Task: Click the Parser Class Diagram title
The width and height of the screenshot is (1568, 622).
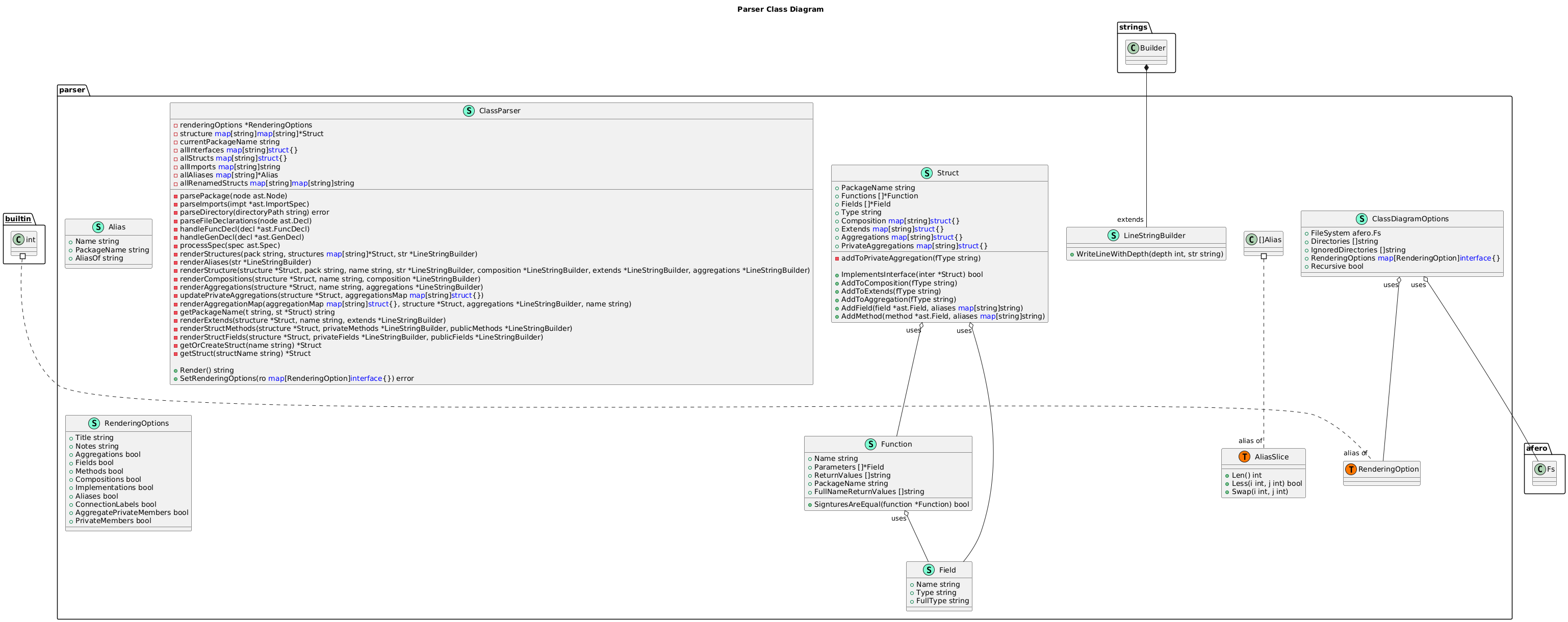Action: (780, 9)
